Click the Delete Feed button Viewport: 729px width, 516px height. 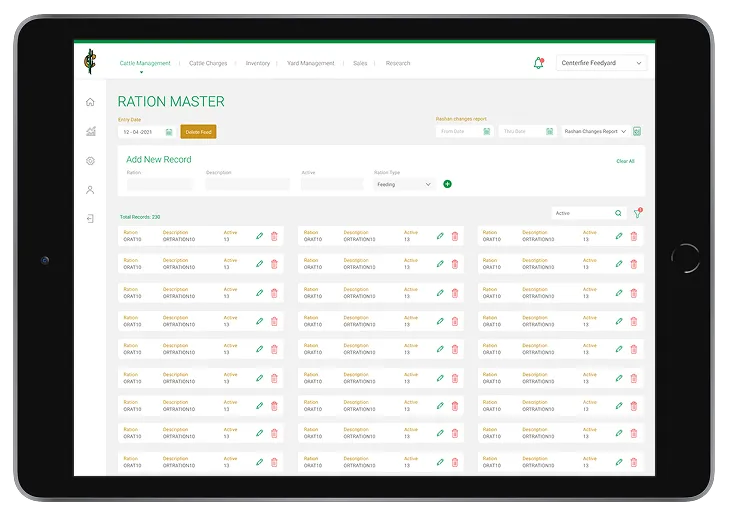[198, 132]
